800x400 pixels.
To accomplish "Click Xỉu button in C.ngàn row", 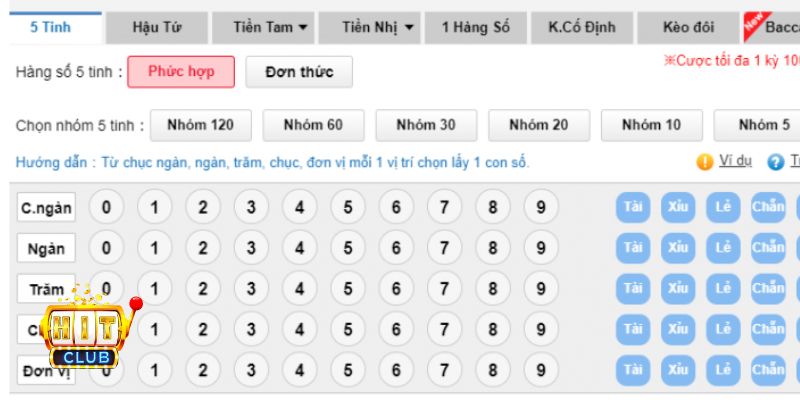I will coord(678,206).
